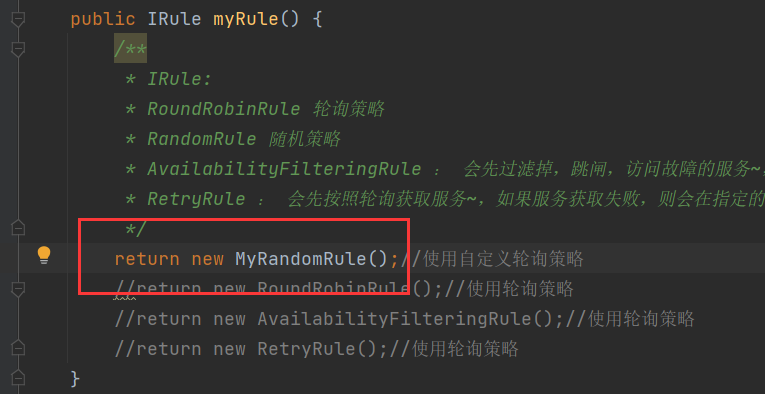765x394 pixels.
Task: Click the yellow lightbulb quick-fix icon
Action: 44,255
